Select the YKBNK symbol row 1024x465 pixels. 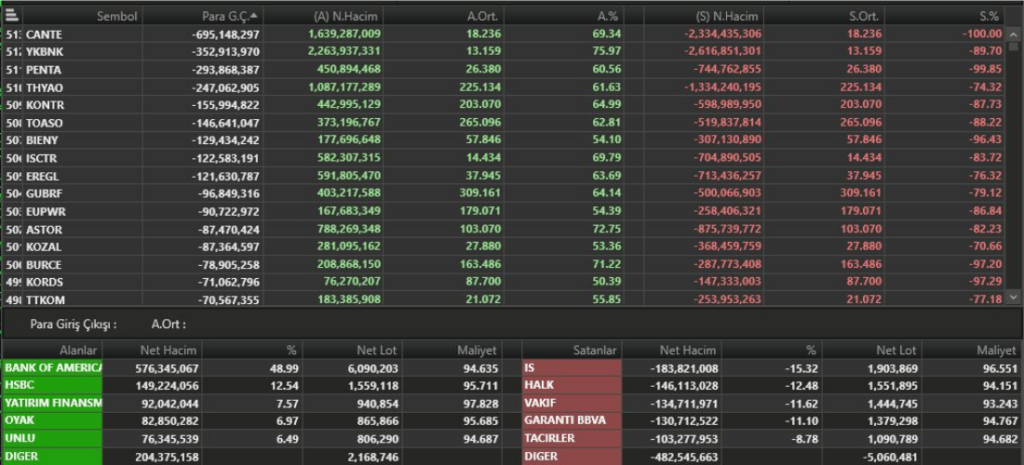click(x=504, y=52)
